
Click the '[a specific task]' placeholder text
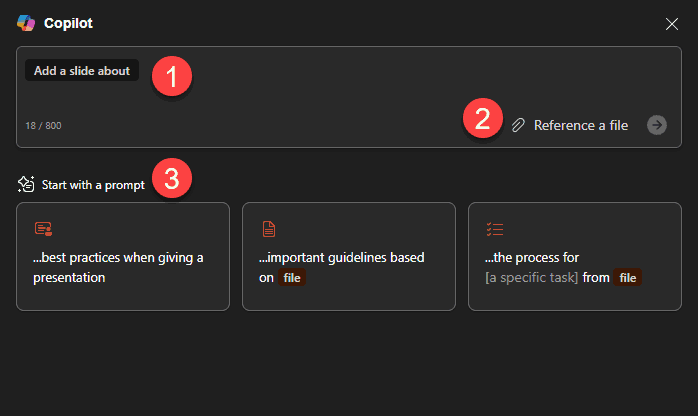coord(531,278)
